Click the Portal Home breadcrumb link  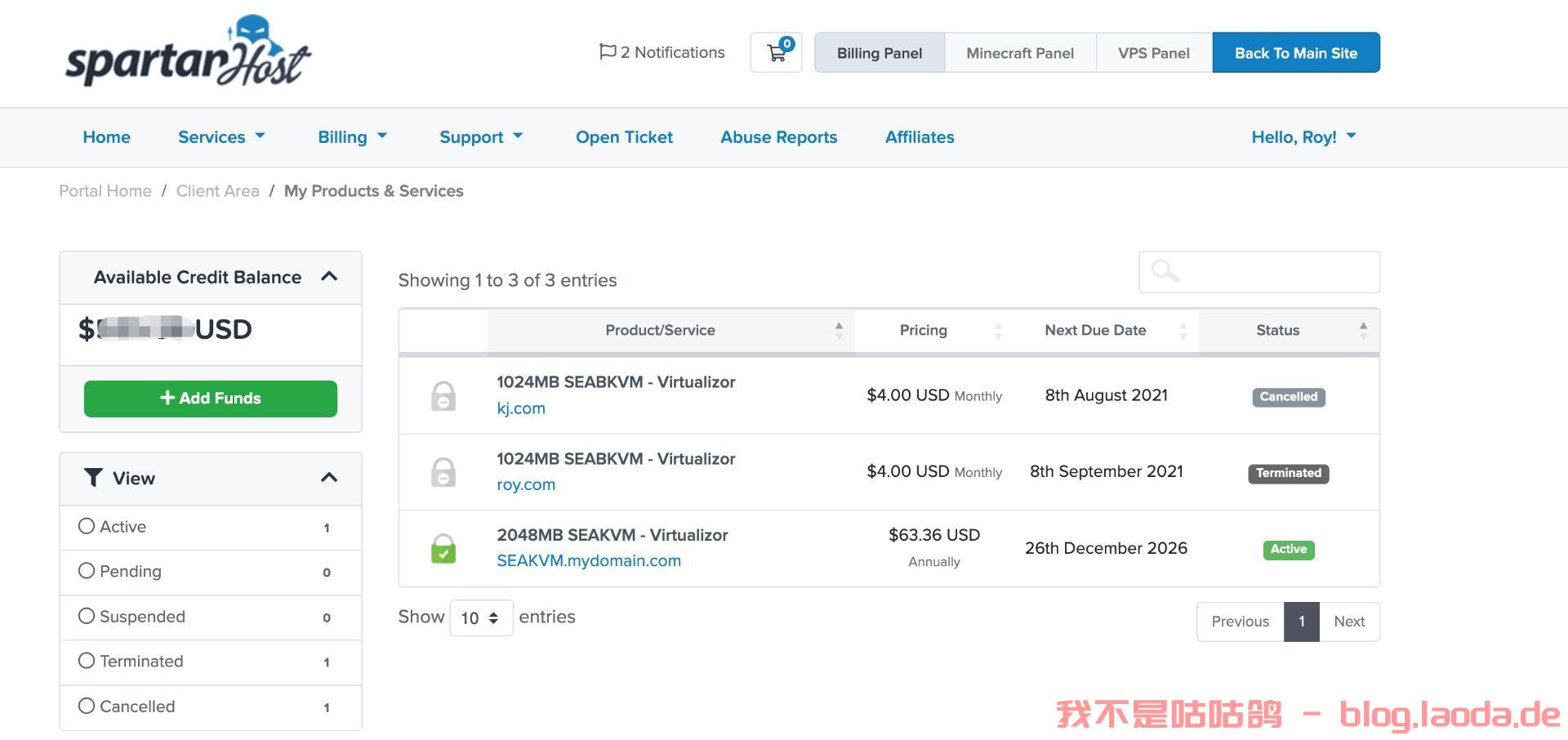coord(105,191)
